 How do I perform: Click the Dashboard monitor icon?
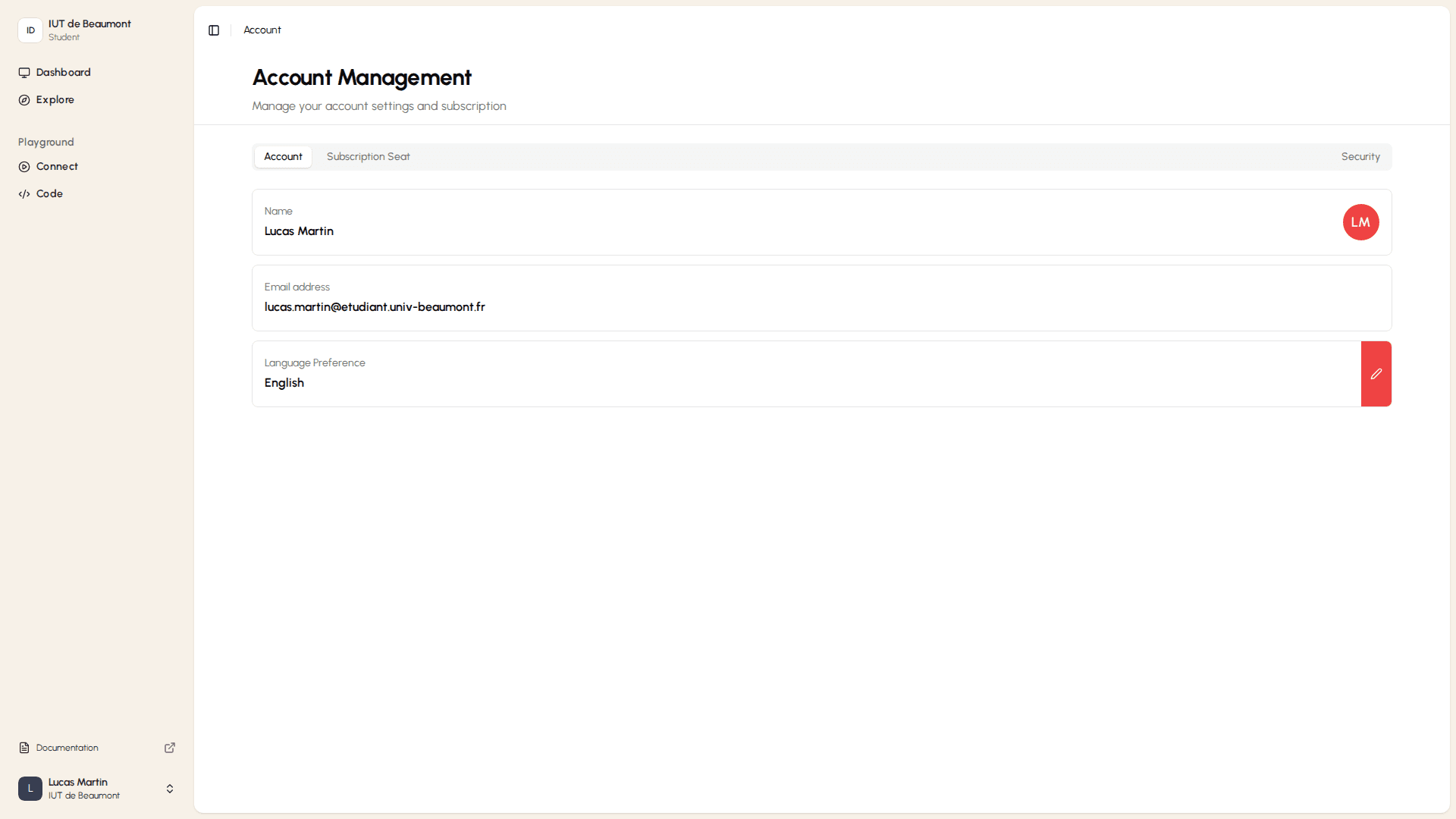24,73
